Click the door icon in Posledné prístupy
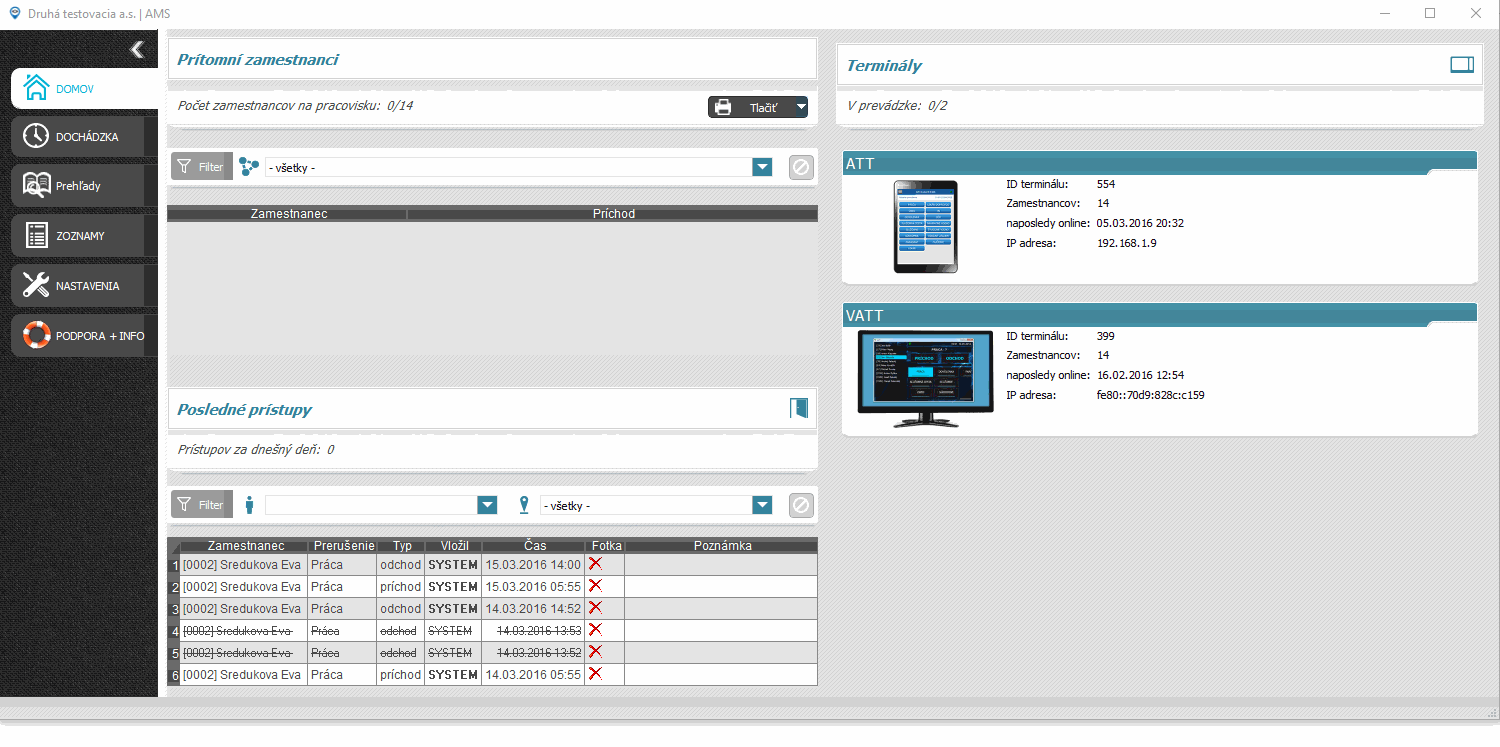Screen dimensions: 1500x747 798,408
